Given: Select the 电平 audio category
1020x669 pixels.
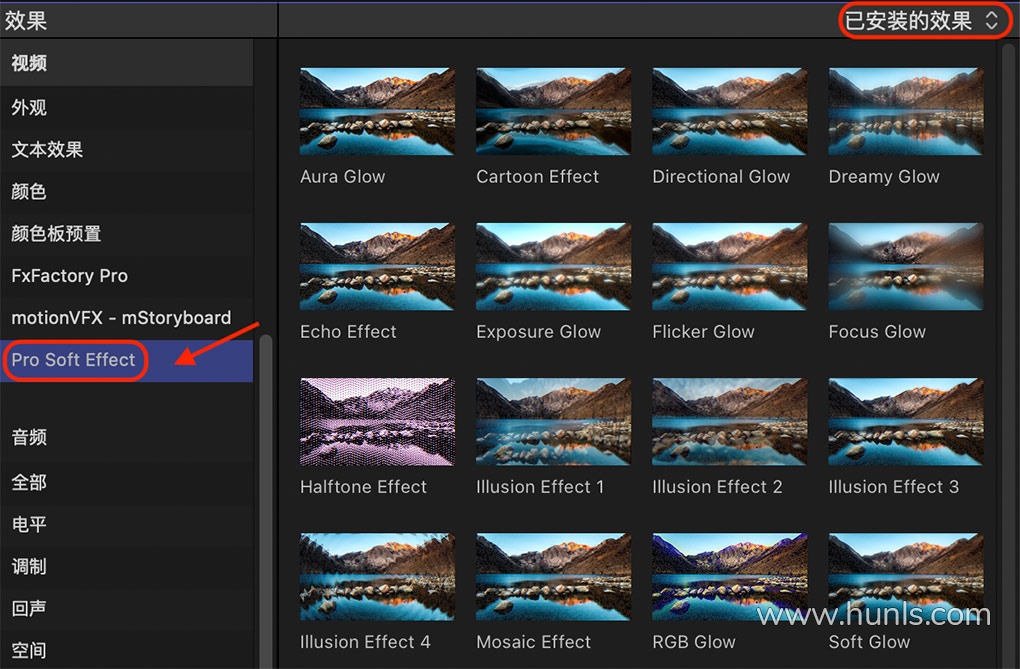Looking at the screenshot, I should click(x=126, y=525).
